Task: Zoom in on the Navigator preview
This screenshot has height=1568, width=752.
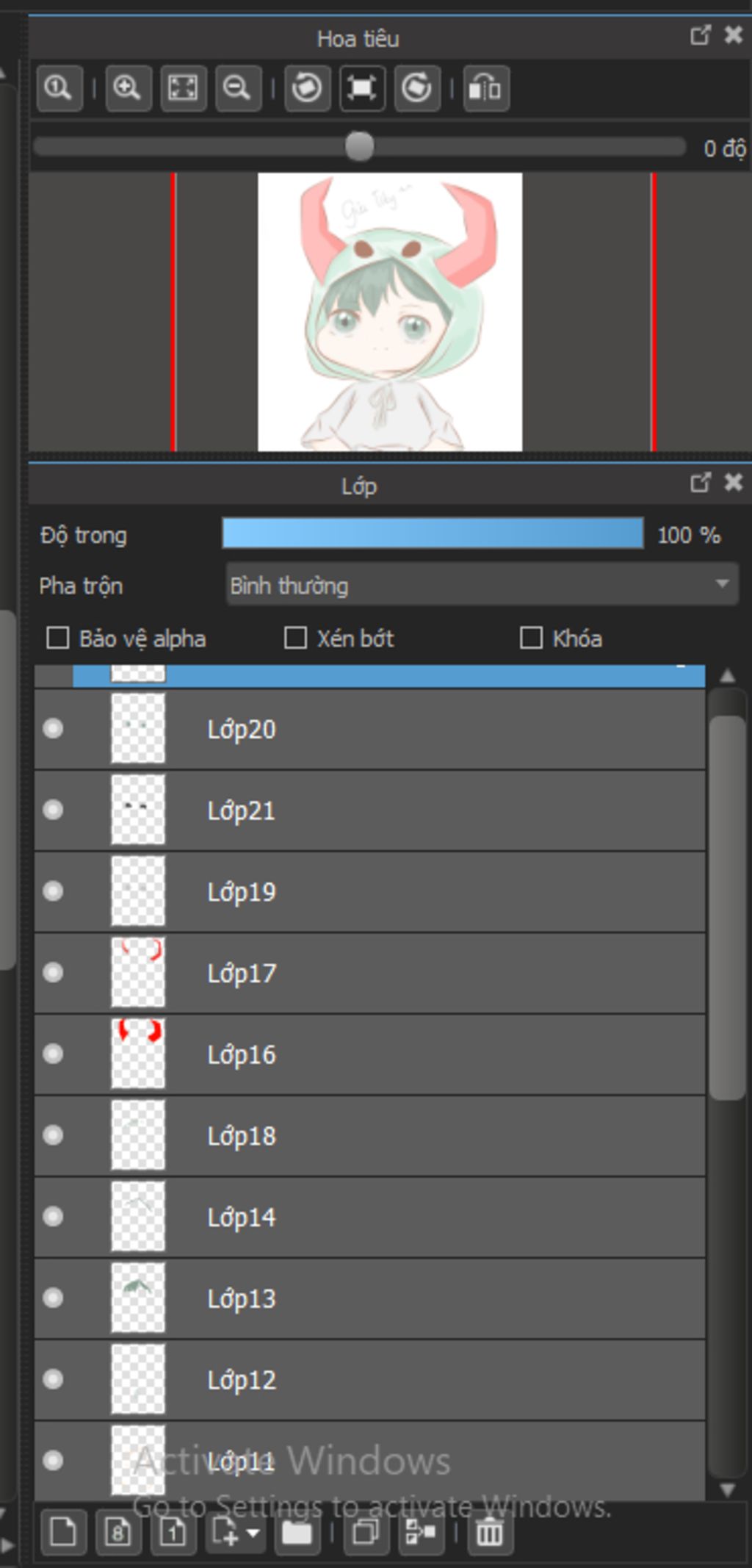Action: tap(128, 88)
